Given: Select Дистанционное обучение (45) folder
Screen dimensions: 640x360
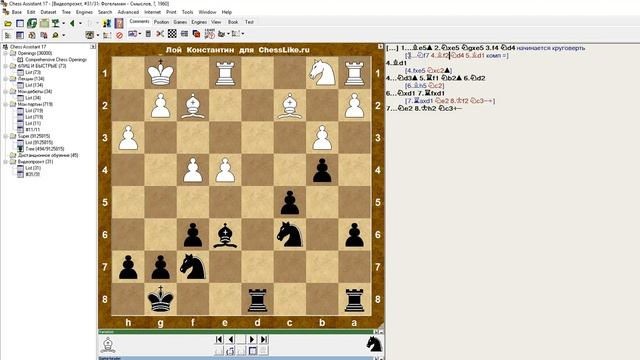Looking at the screenshot, I should (x=48, y=155).
